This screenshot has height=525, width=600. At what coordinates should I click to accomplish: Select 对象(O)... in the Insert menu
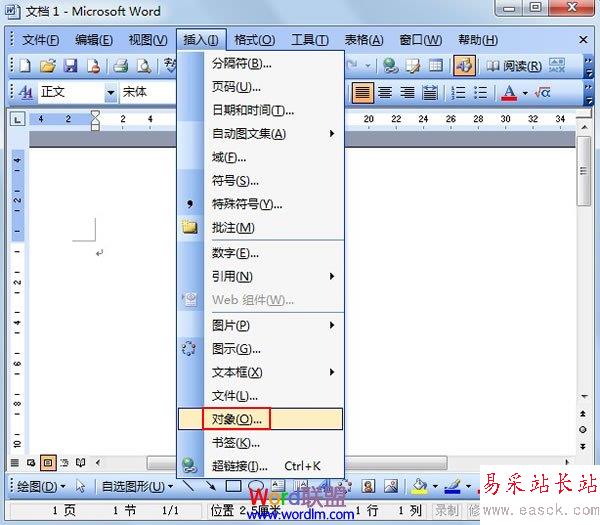(x=261, y=419)
